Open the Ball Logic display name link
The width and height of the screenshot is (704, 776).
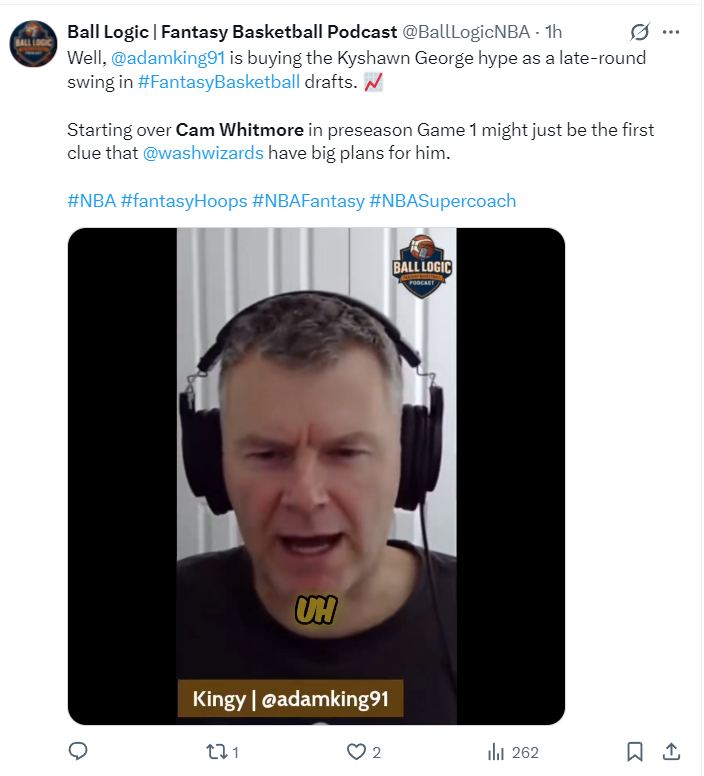point(232,32)
